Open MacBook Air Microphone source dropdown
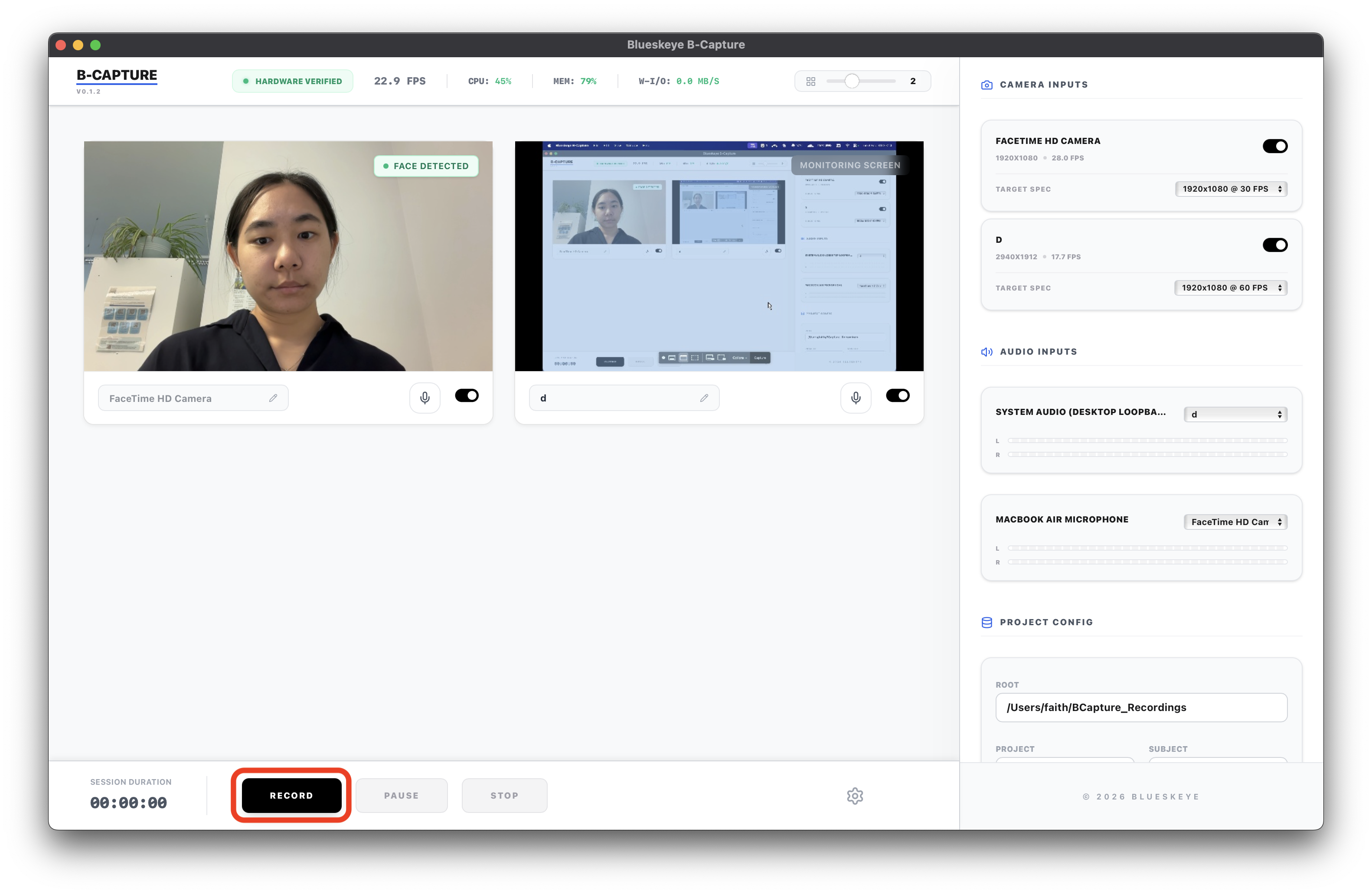 click(x=1235, y=522)
